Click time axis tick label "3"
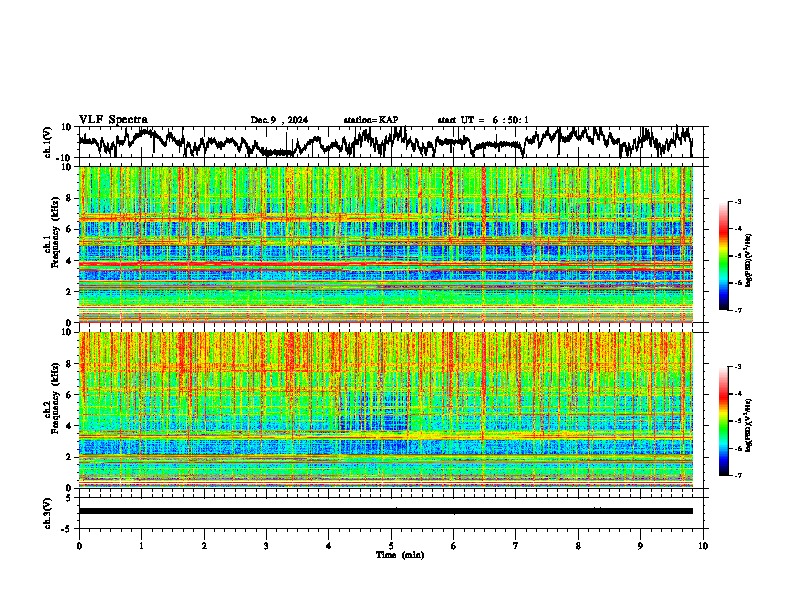792x612 pixels. 266,546
